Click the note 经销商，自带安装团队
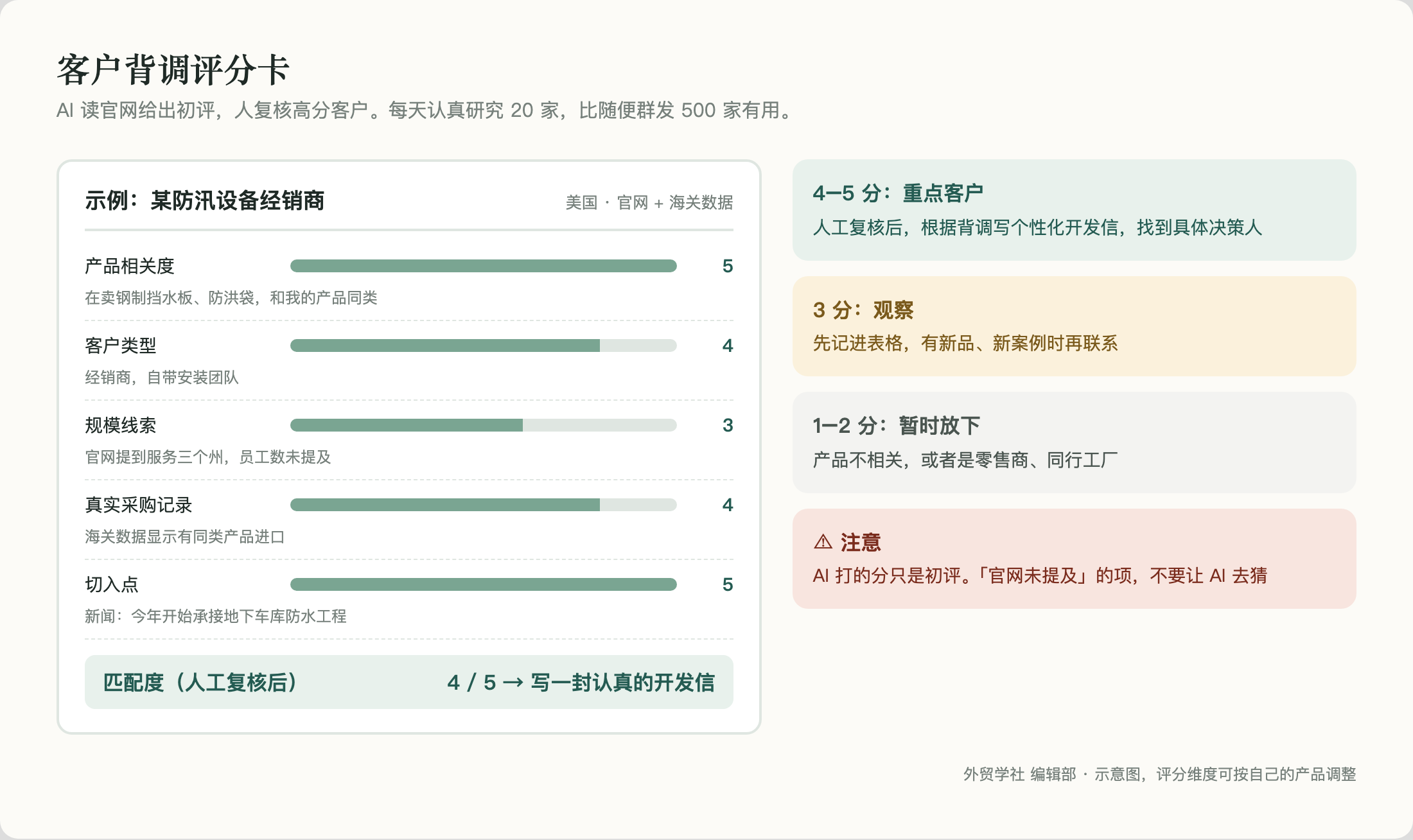Screen dimensions: 1413x840 [162, 377]
